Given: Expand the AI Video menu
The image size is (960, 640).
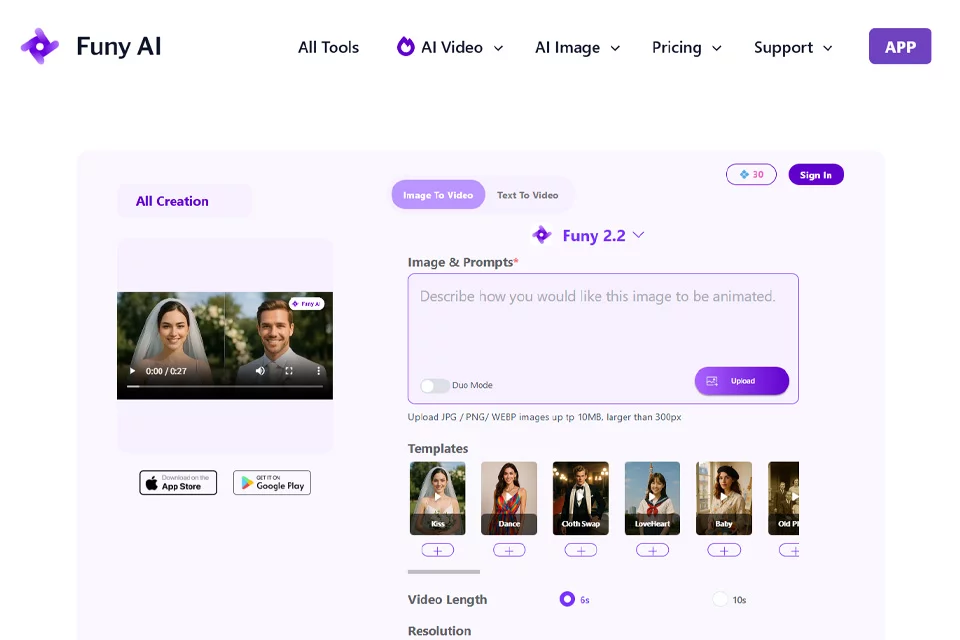Looking at the screenshot, I should [450, 47].
